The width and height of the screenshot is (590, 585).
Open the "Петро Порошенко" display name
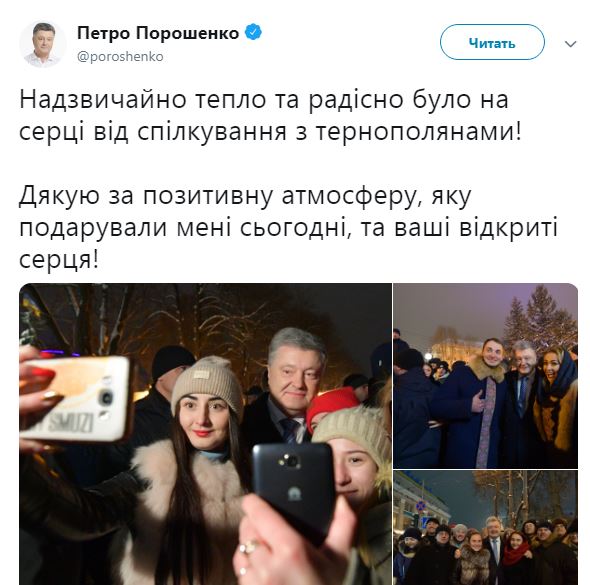[x=158, y=33]
